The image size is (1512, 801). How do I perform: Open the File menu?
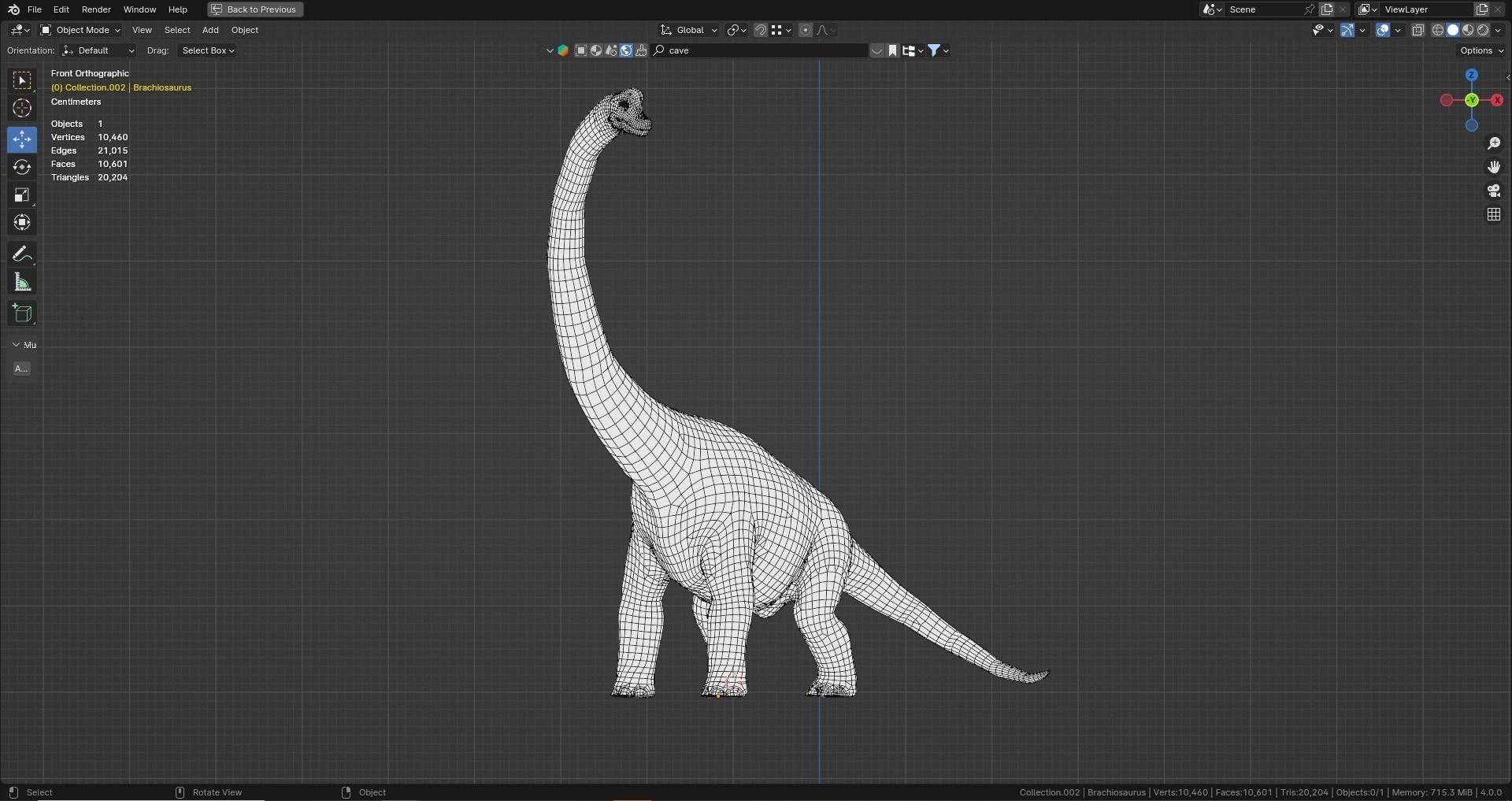click(x=35, y=9)
